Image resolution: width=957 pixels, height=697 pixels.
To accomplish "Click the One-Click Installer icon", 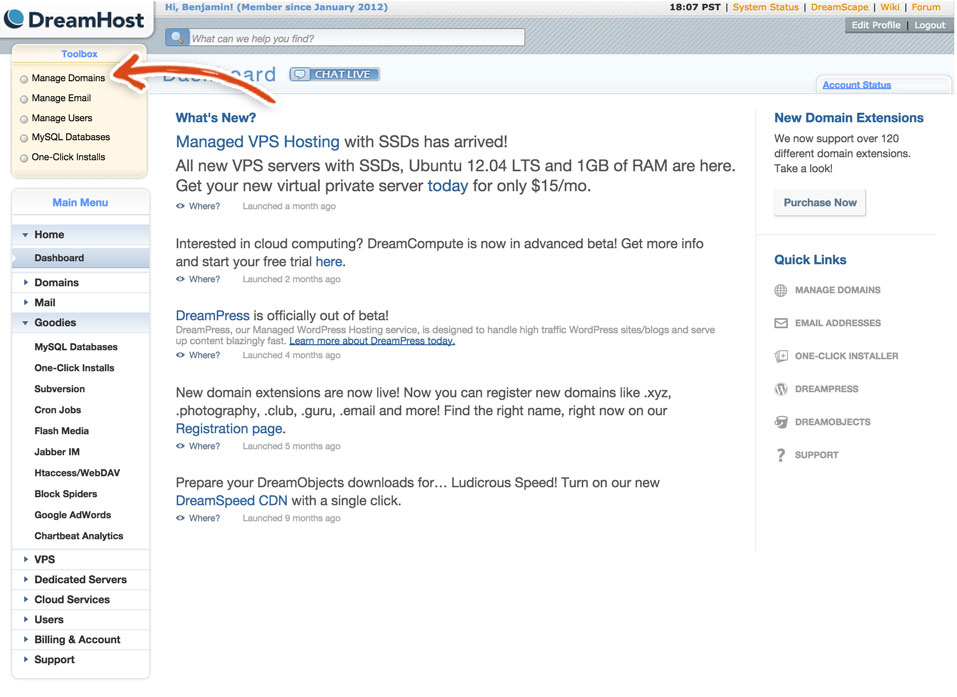I will (x=781, y=356).
